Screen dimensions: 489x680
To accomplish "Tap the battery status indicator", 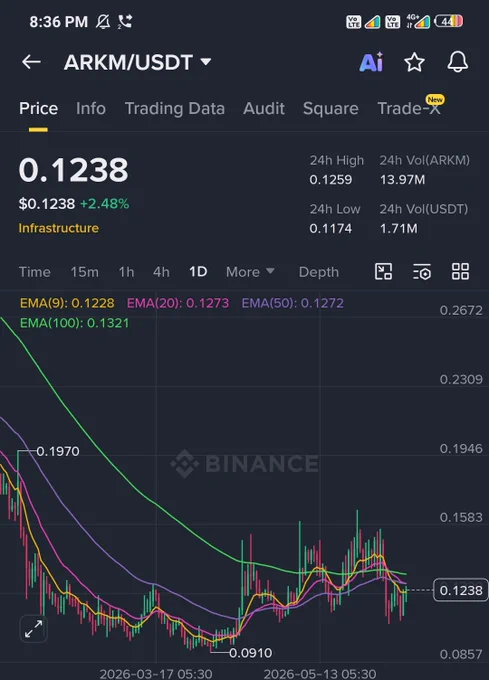I will click(x=449, y=21).
